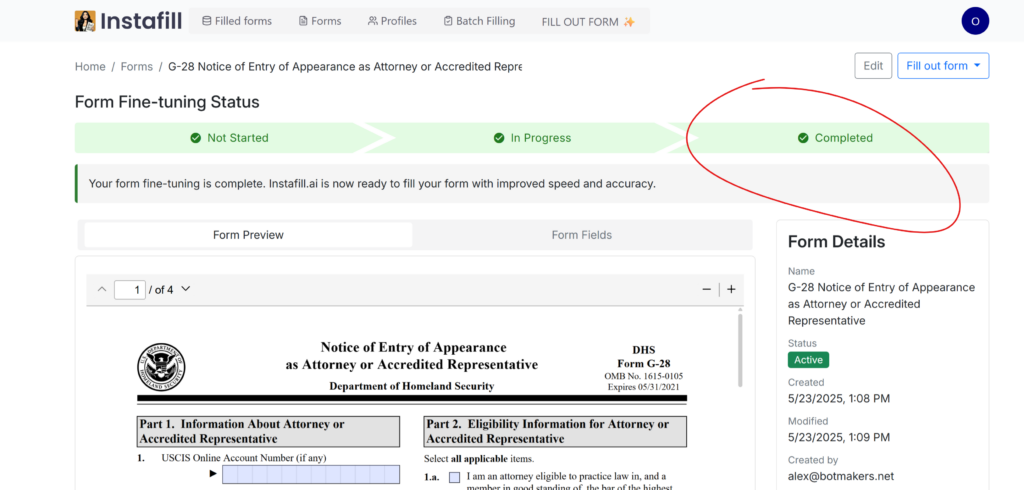Click the Filled forms database icon
Viewport: 1024px width, 490px height.
[206, 21]
